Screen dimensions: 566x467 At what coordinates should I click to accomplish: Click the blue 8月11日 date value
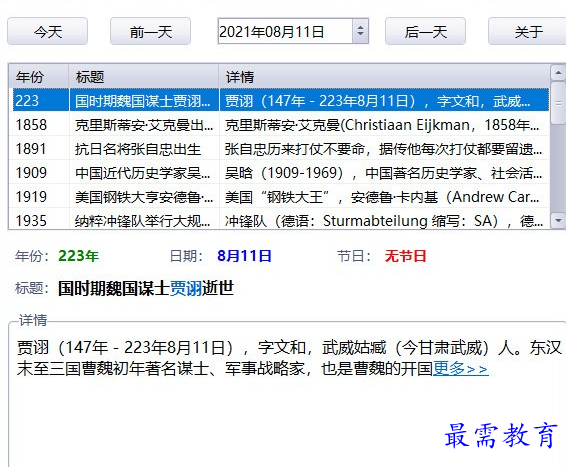point(244,256)
